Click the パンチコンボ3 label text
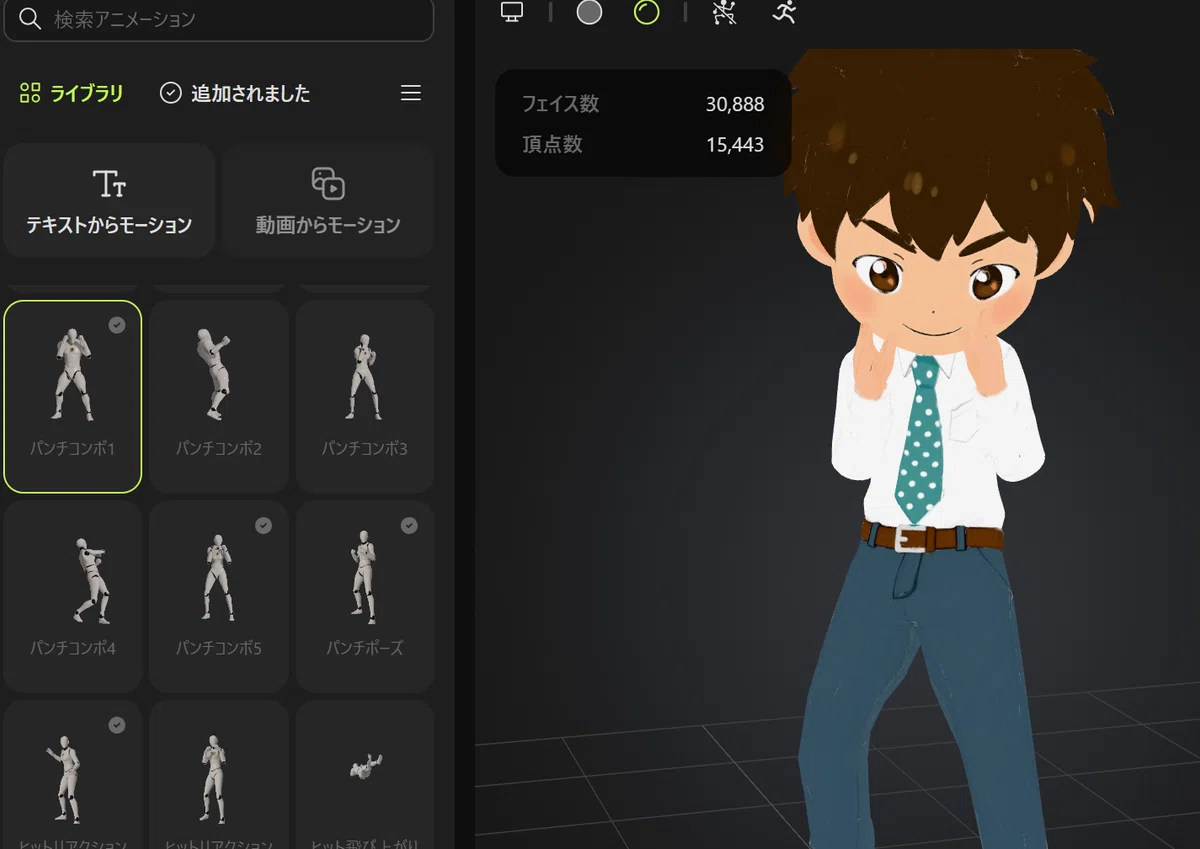1200x849 pixels. click(x=364, y=449)
